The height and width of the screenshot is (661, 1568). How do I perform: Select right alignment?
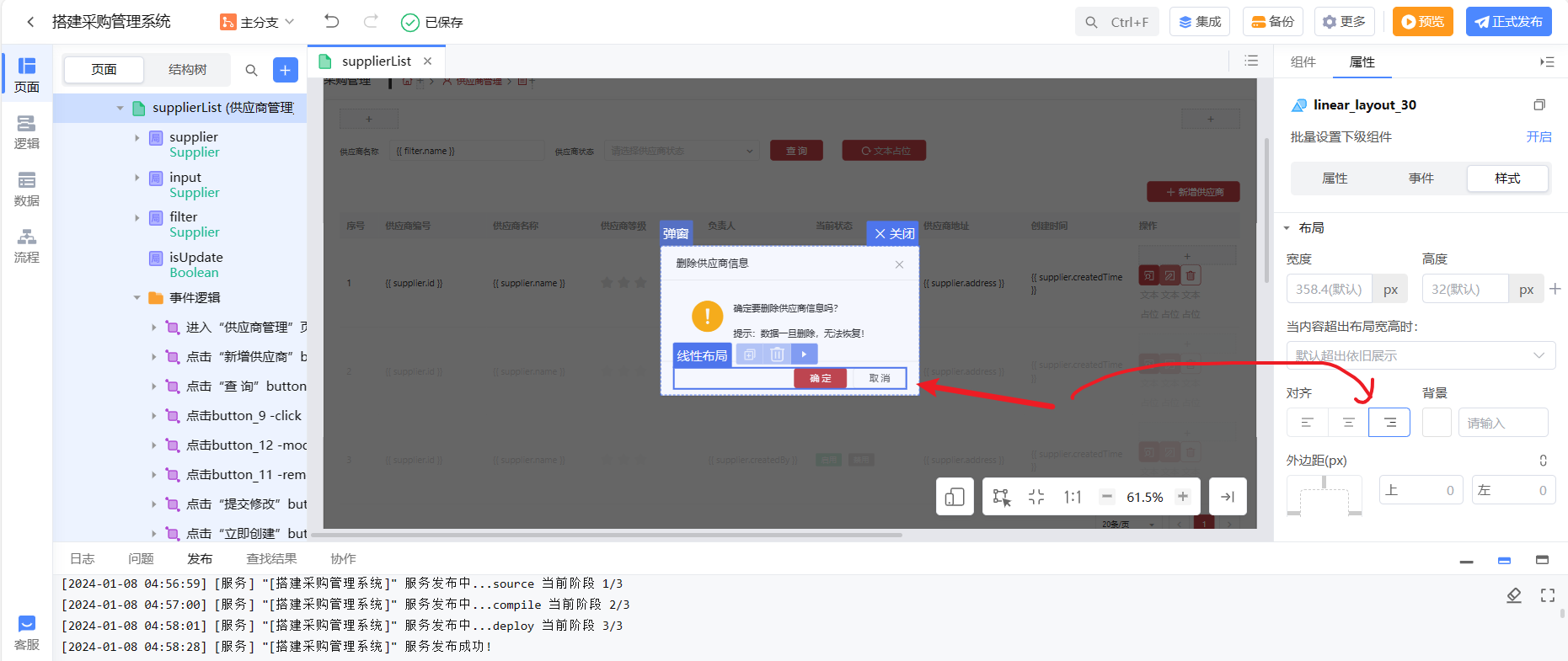(1389, 423)
